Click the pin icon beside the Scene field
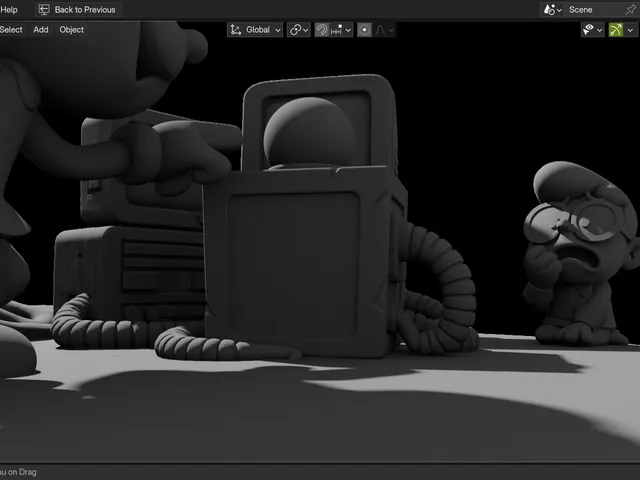640x480 pixels. coord(631,10)
